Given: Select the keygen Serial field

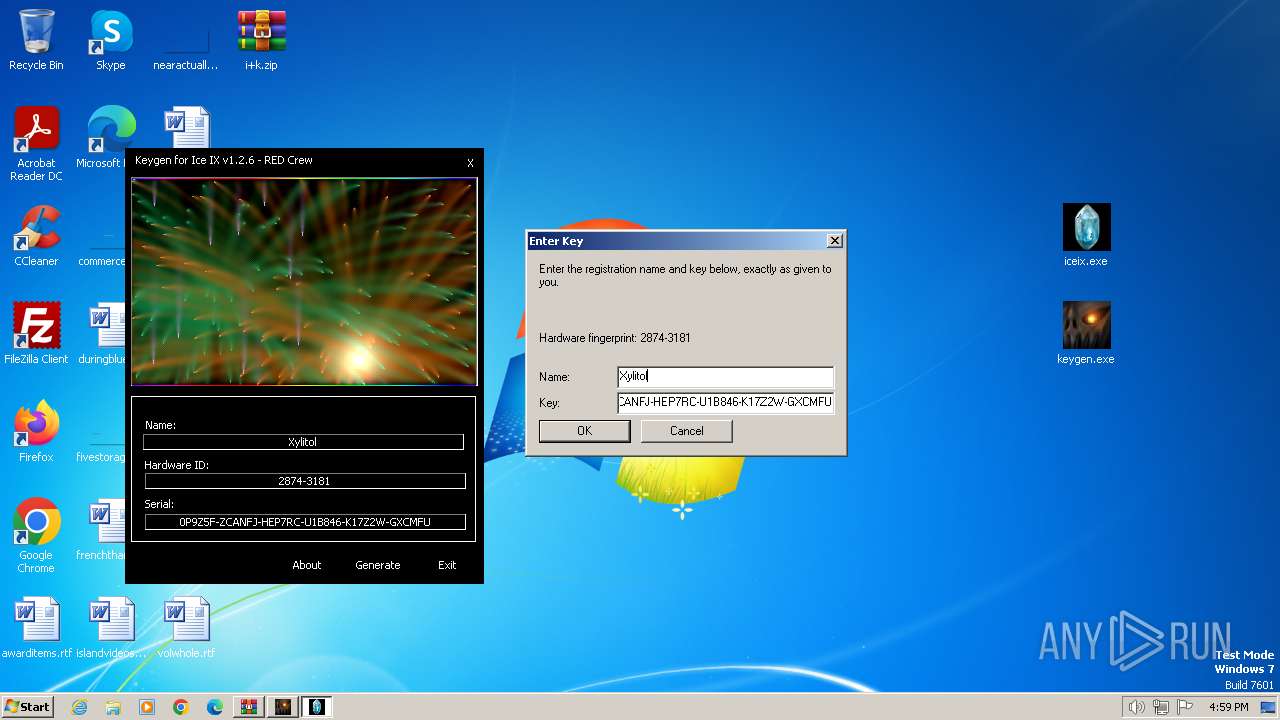Looking at the screenshot, I should point(305,522).
